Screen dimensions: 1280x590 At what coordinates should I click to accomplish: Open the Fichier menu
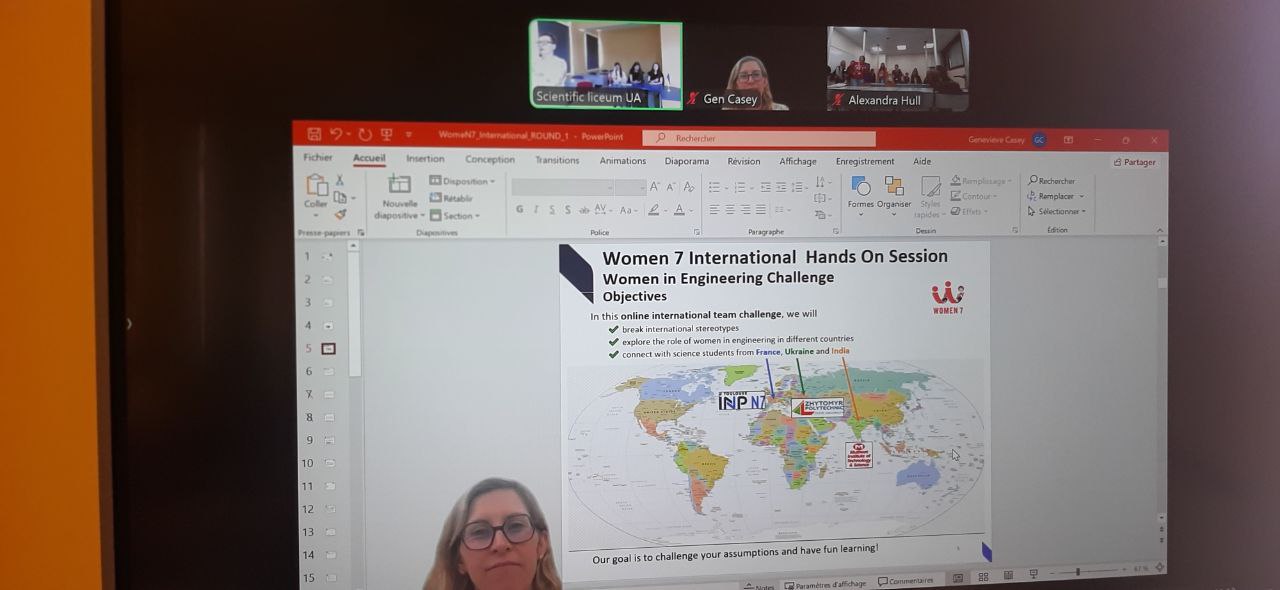(x=318, y=158)
